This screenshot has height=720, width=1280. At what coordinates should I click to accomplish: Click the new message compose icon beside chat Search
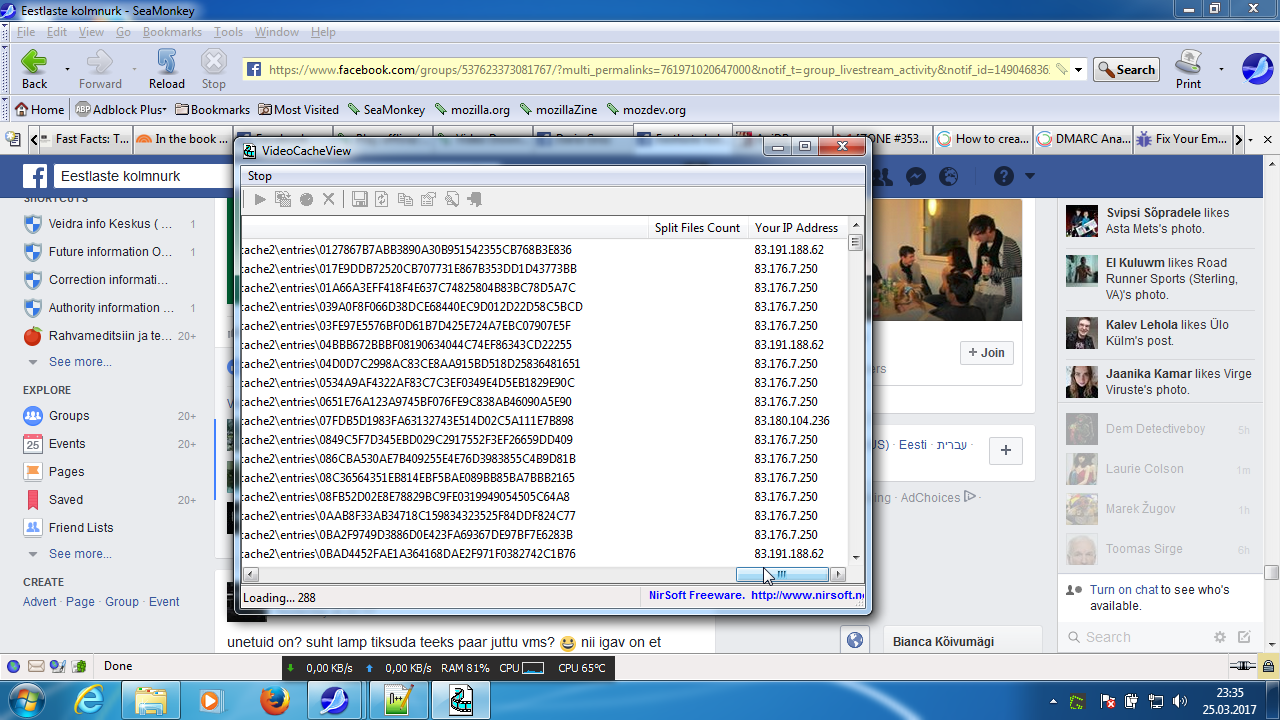point(1244,637)
